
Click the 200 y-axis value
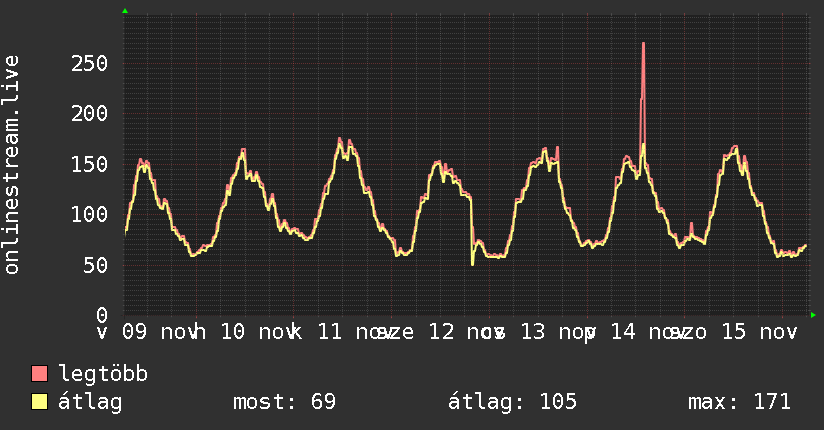89,114
